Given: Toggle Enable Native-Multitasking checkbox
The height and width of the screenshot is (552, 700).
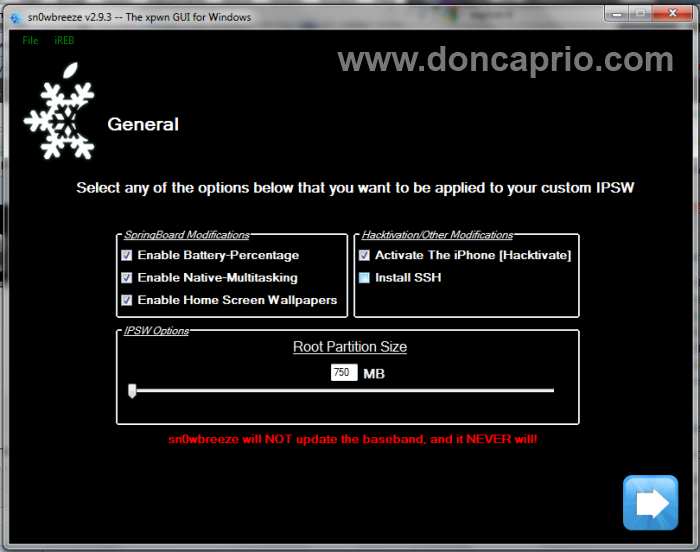Looking at the screenshot, I should pyautogui.click(x=127, y=277).
